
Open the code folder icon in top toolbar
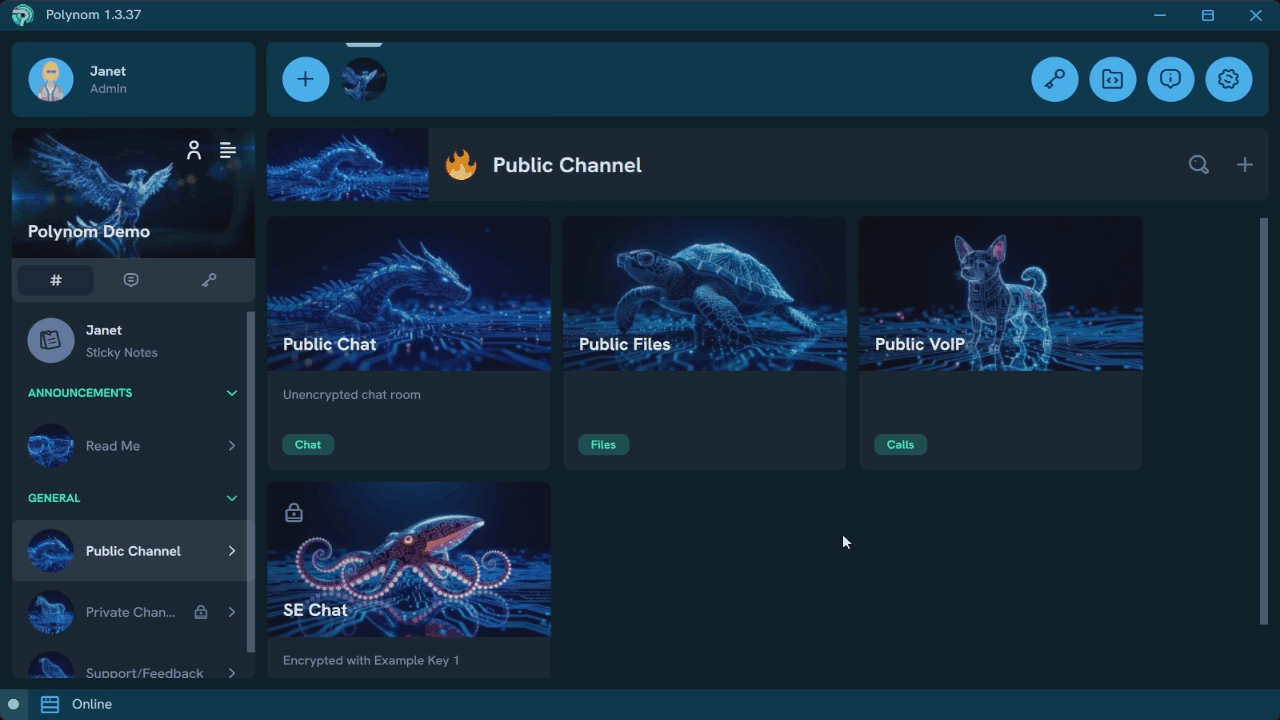tap(1113, 79)
